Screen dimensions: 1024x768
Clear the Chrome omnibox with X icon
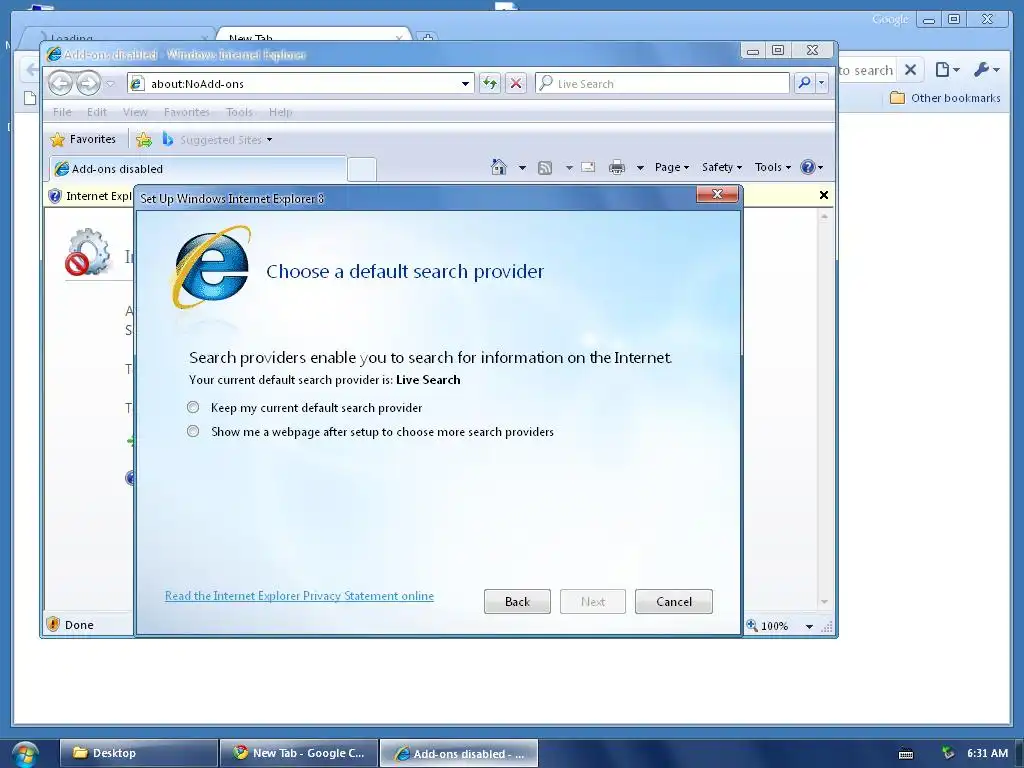pyautogui.click(x=910, y=69)
